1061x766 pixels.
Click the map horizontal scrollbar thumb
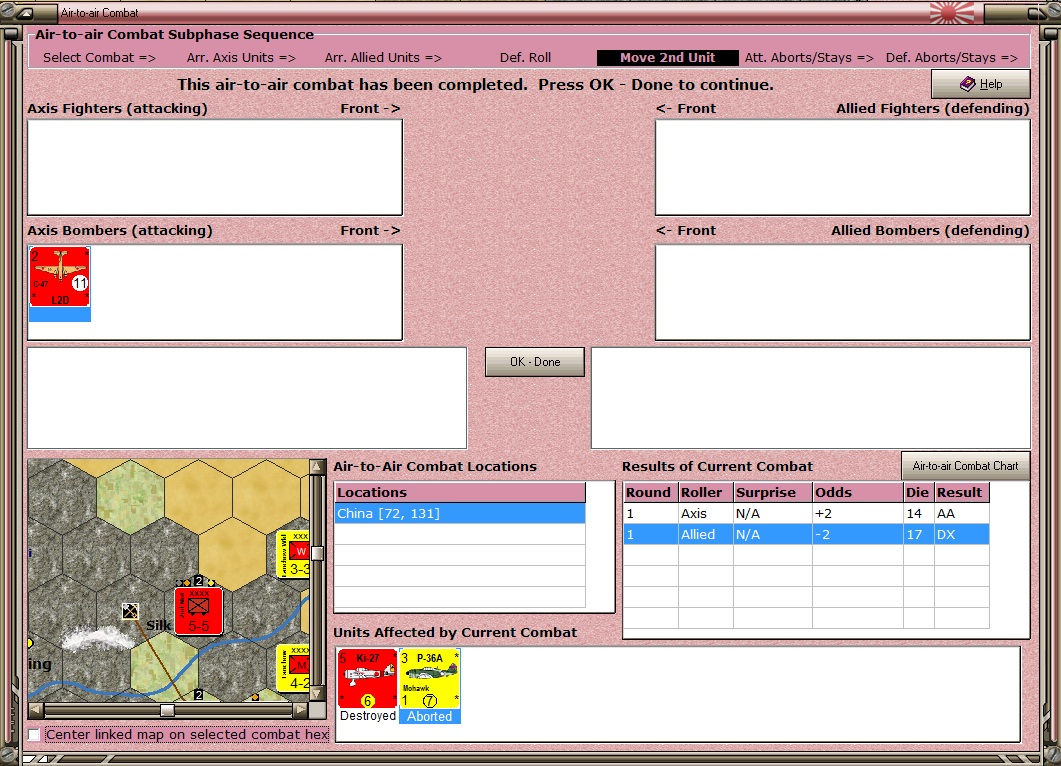click(167, 710)
